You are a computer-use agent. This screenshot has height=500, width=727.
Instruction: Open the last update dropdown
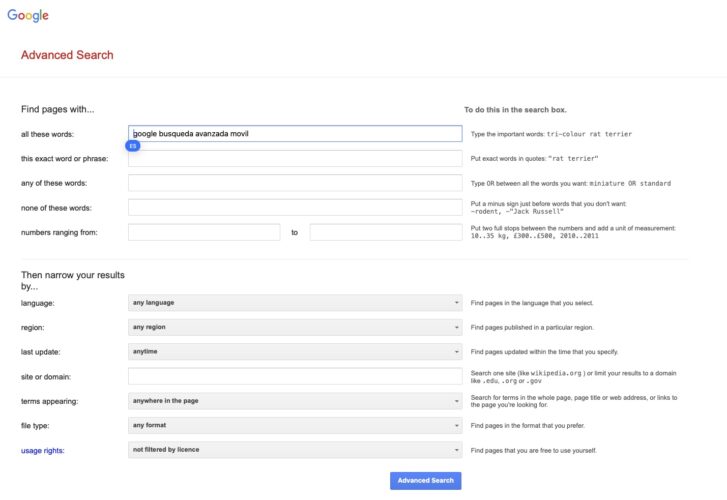pyautogui.click(x=294, y=352)
